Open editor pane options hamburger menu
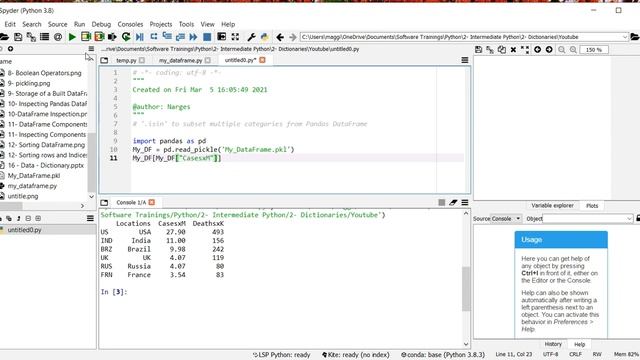The height and width of the screenshot is (360, 640). [x=465, y=60]
